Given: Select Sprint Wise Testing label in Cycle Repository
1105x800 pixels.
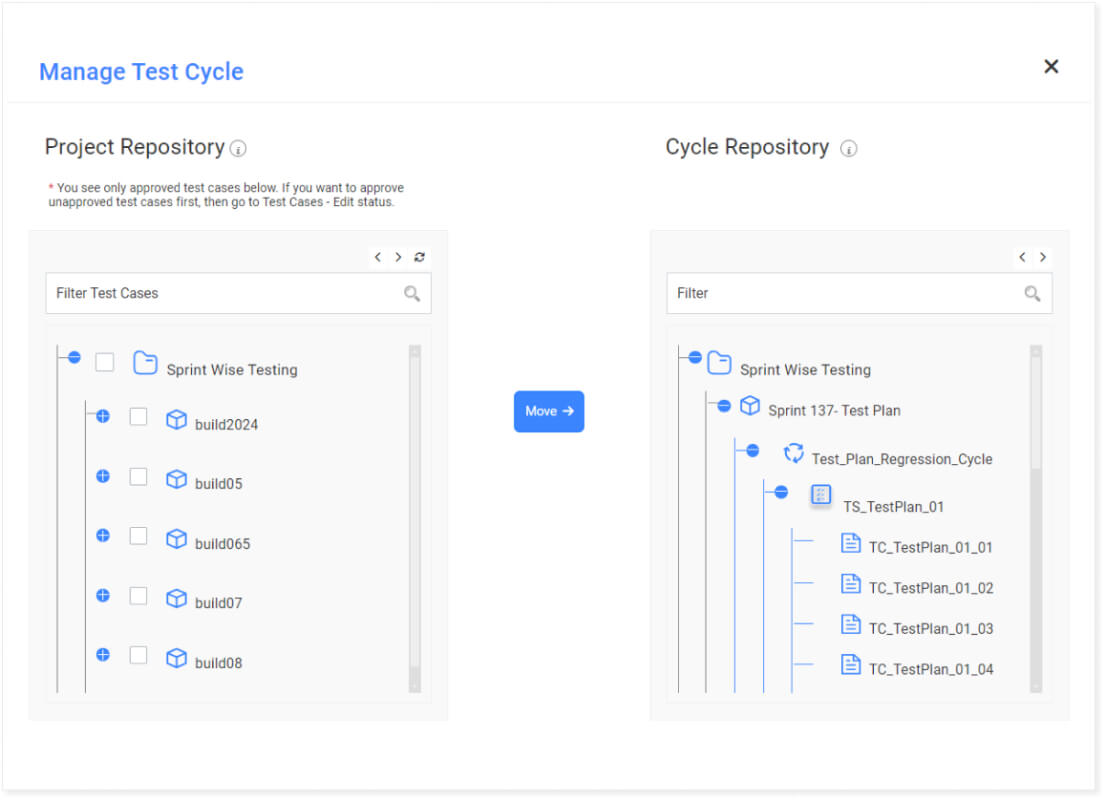Looking at the screenshot, I should 805,370.
